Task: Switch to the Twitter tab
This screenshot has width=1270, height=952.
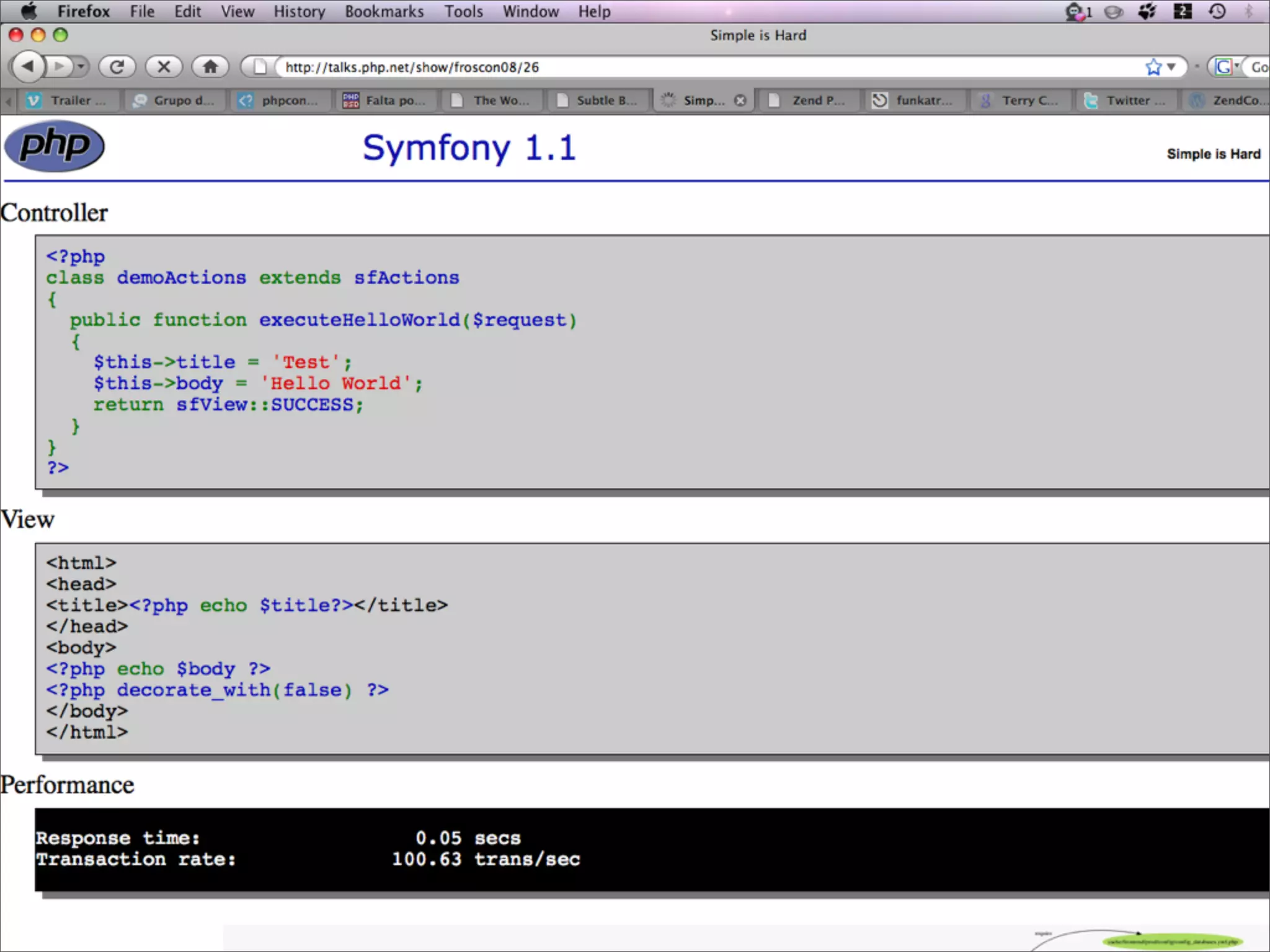Action: click(1126, 100)
